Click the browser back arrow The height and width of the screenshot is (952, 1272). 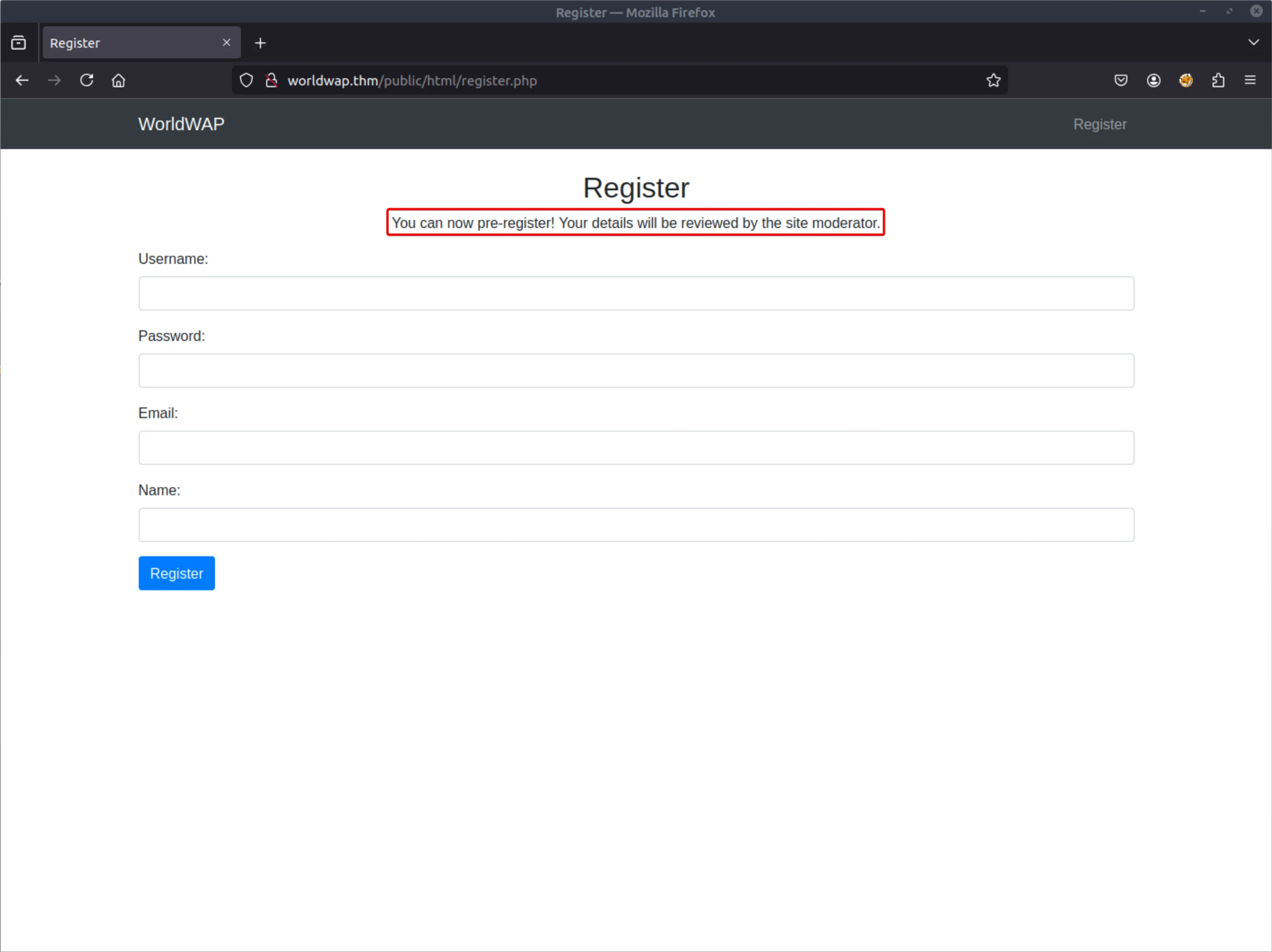point(22,80)
